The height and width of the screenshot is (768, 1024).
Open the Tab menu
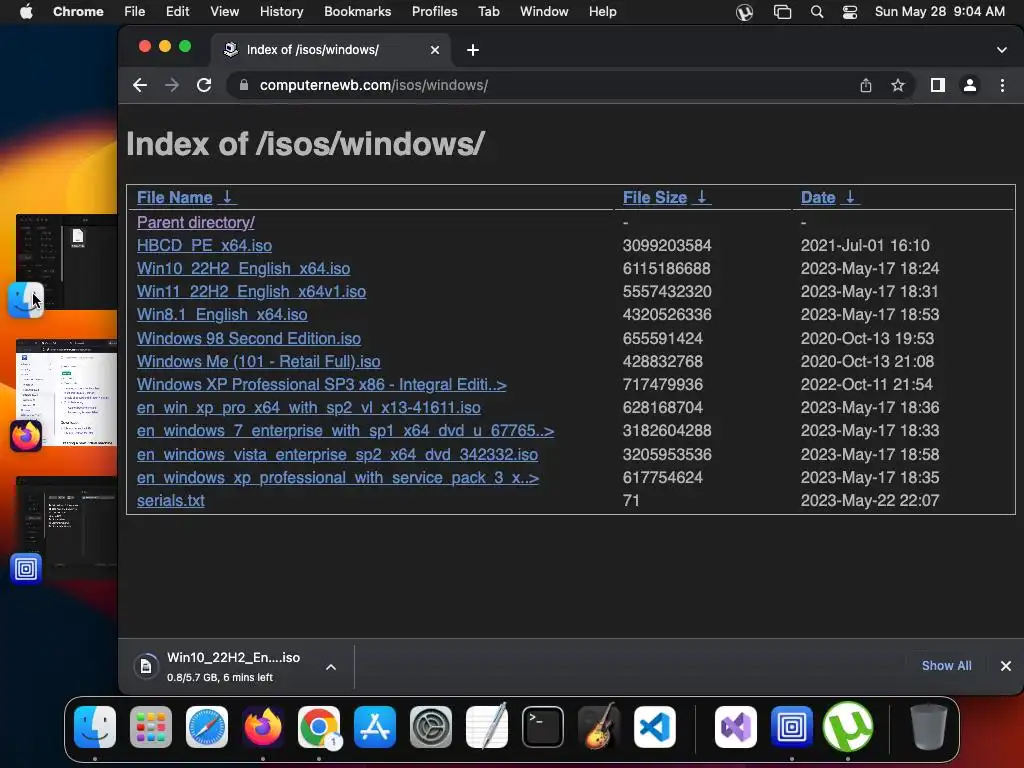pyautogui.click(x=488, y=12)
